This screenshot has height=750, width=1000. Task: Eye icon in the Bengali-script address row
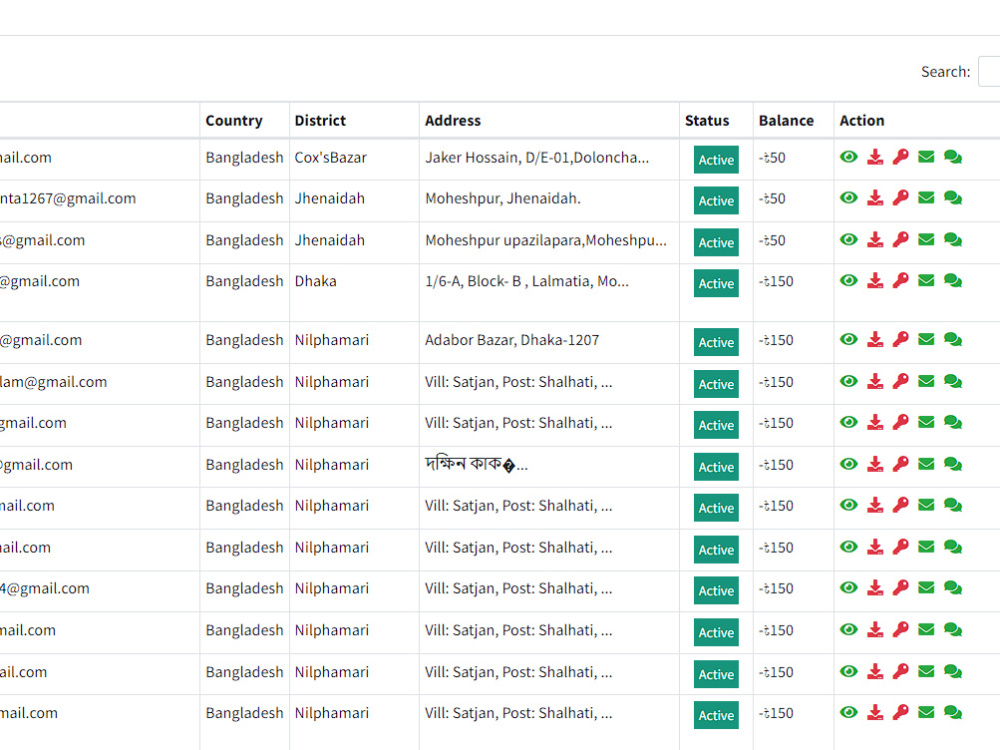coord(848,464)
